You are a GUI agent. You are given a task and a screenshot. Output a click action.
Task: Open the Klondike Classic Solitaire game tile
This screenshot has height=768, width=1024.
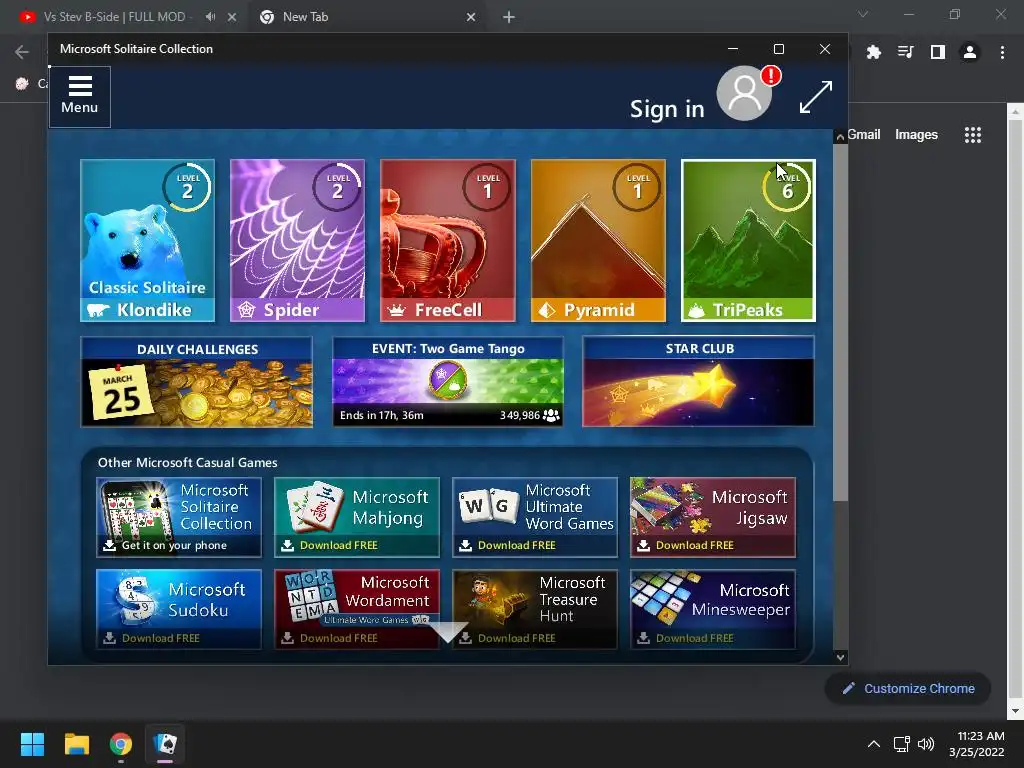pyautogui.click(x=147, y=240)
